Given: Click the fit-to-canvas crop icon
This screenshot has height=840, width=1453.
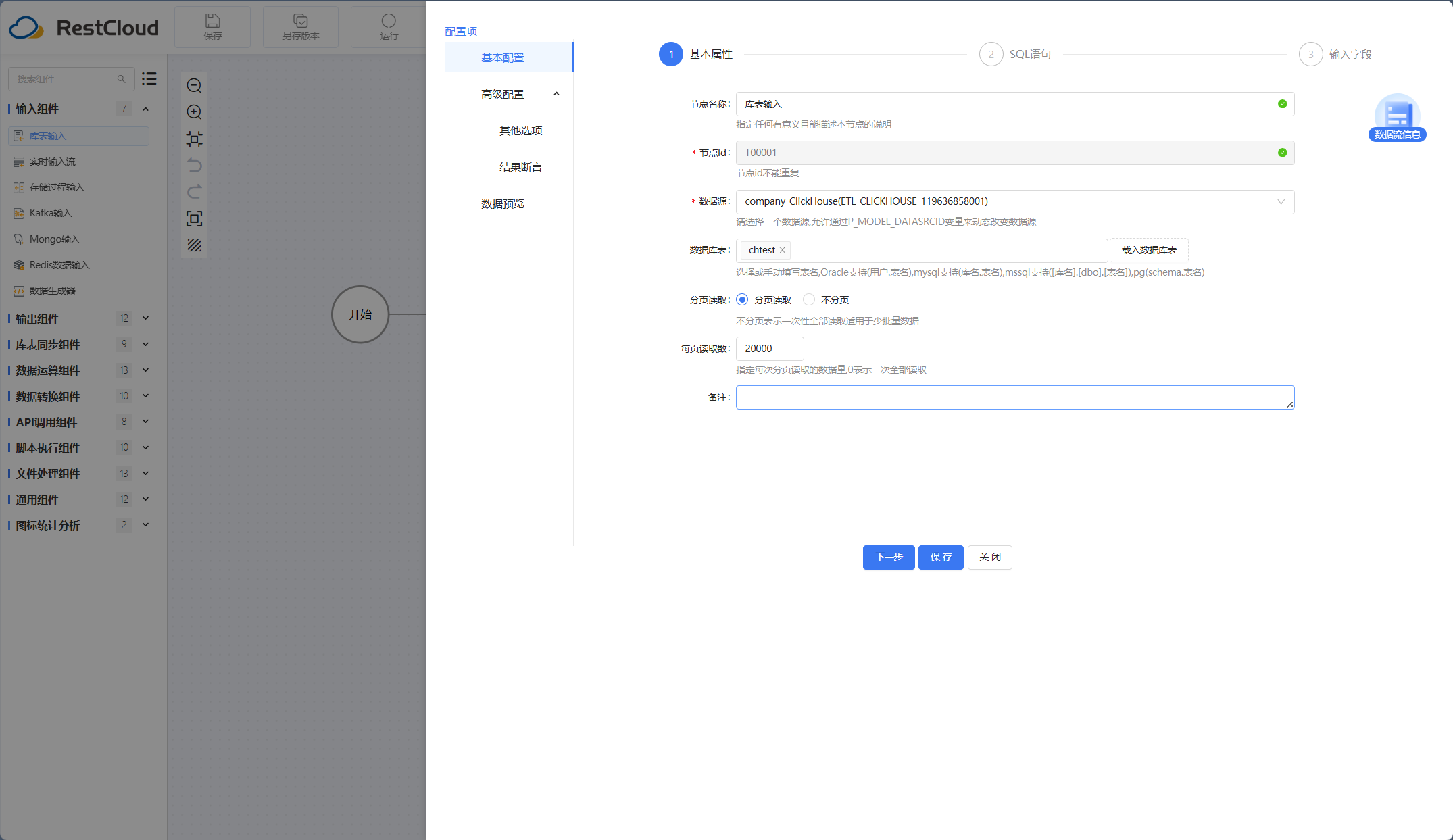Looking at the screenshot, I should click(194, 139).
